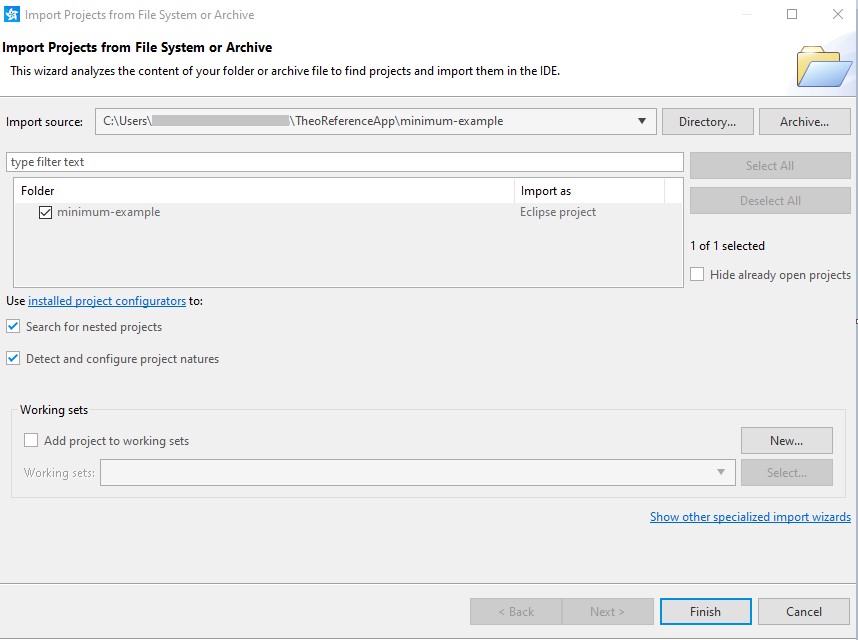Expand the Import source dropdown arrow
The width and height of the screenshot is (858, 640).
[x=642, y=122]
